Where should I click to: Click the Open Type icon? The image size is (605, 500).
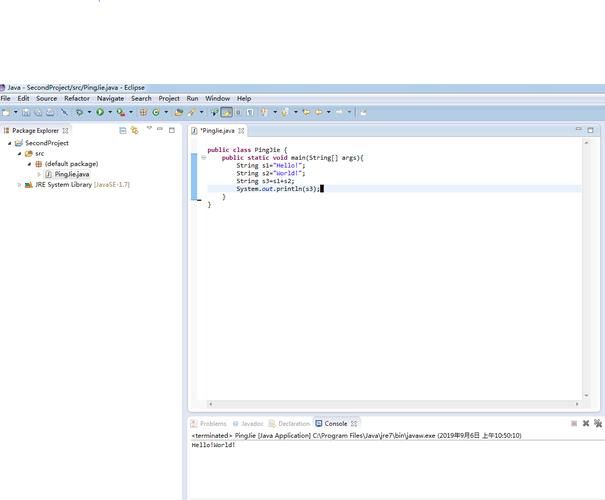pyautogui.click(x=179, y=112)
